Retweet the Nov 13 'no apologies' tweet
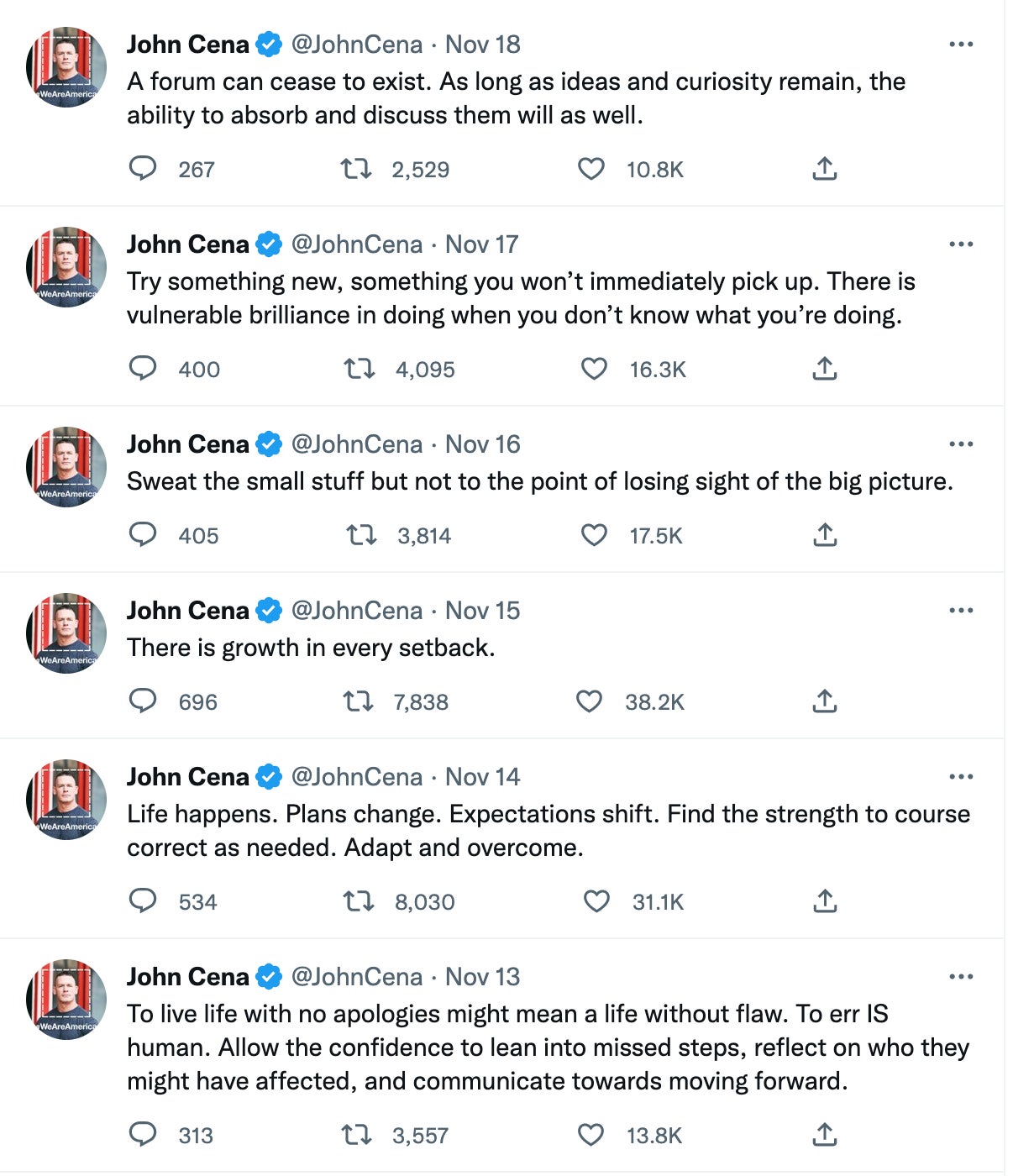 coord(356,1135)
